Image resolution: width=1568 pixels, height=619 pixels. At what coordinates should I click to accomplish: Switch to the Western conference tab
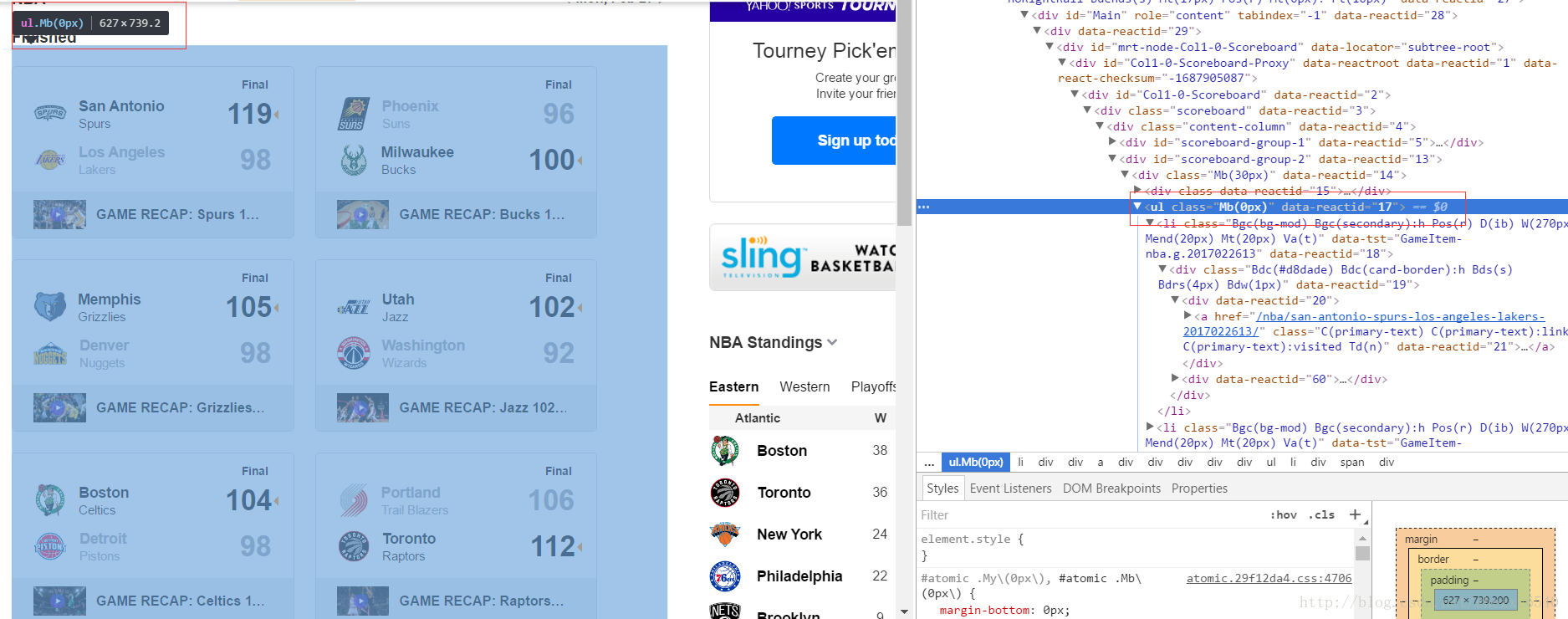pos(804,386)
